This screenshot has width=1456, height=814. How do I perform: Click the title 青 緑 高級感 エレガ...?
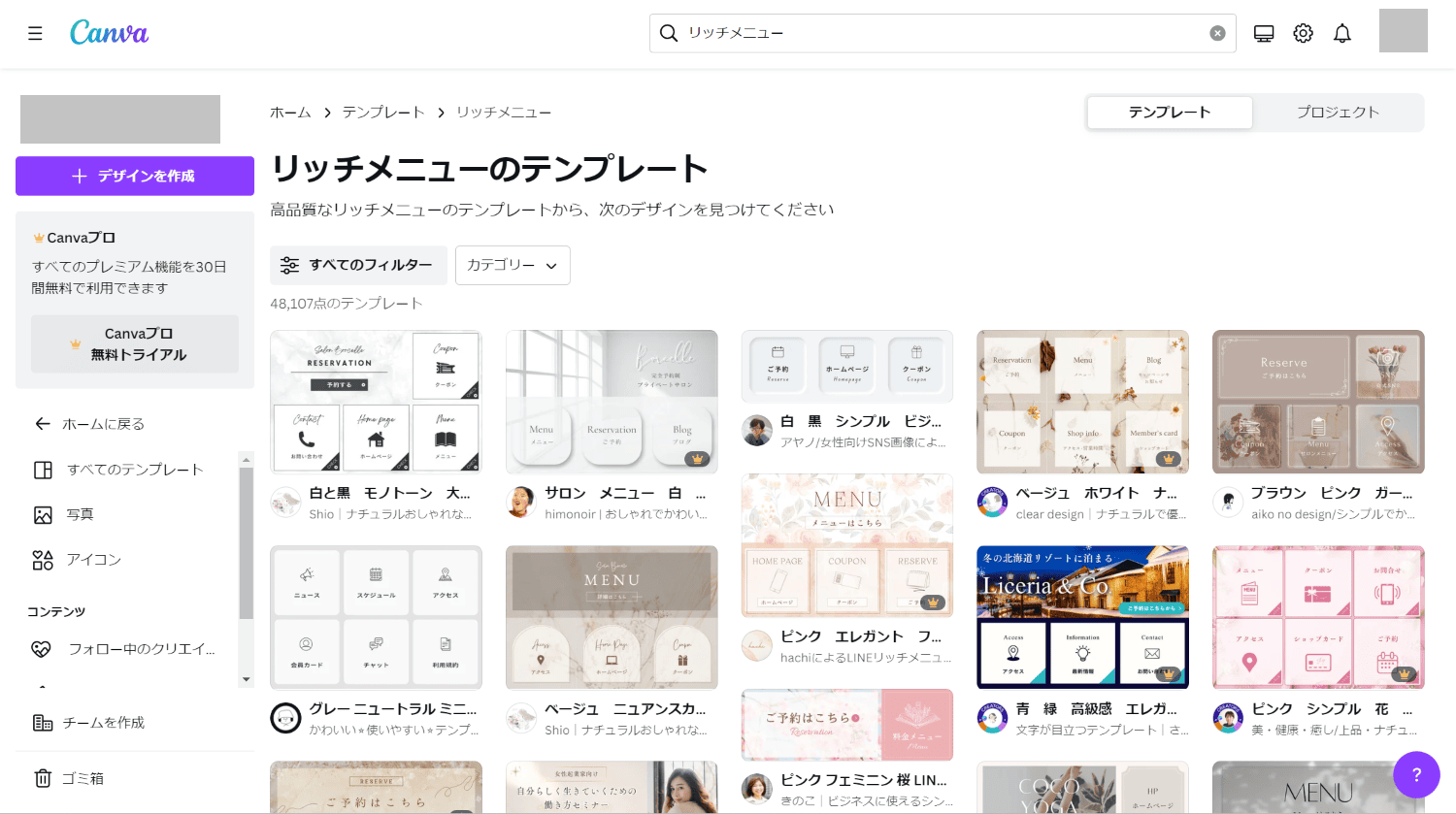(1097, 709)
